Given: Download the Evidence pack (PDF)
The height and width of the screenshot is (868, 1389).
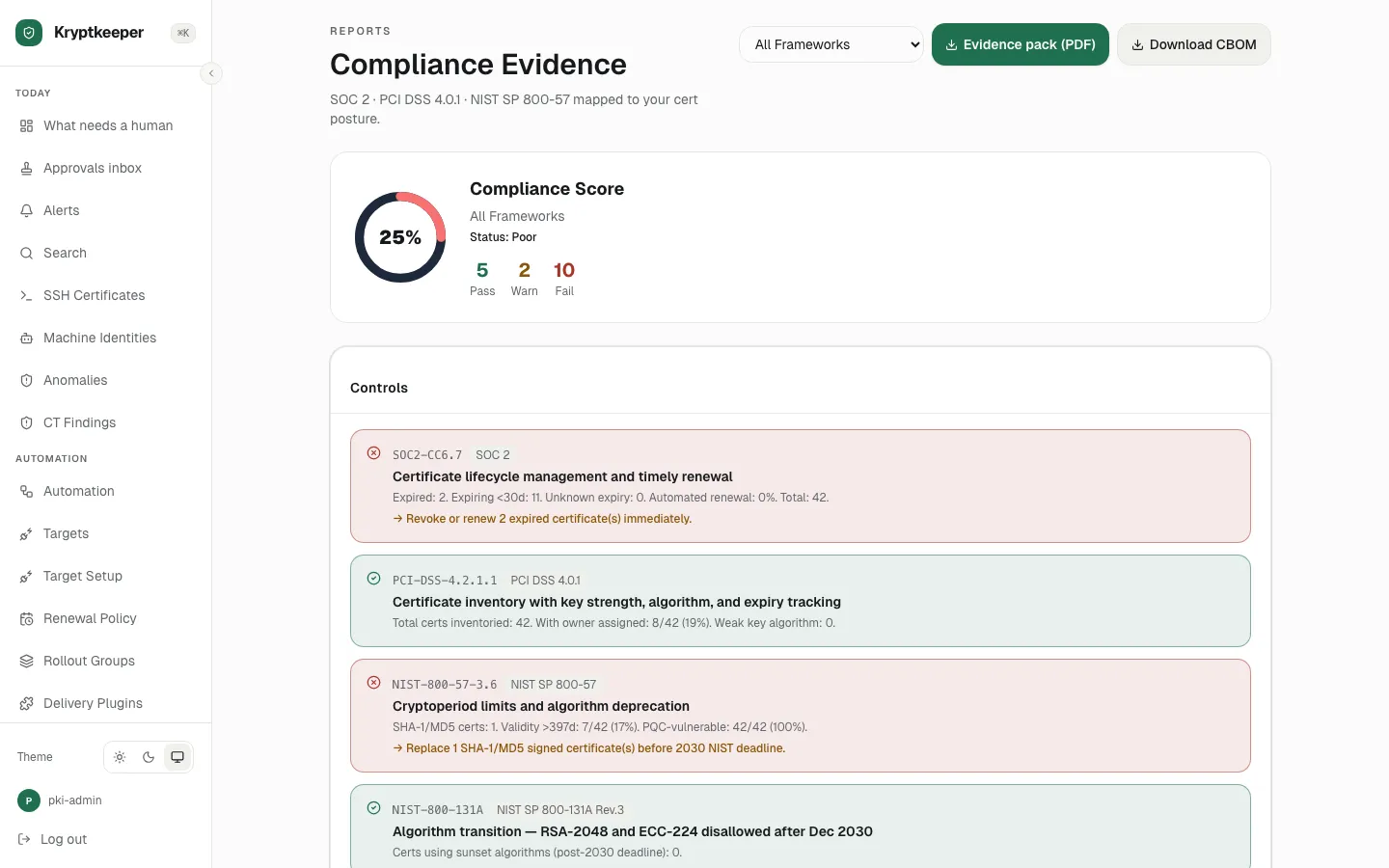Looking at the screenshot, I should pyautogui.click(x=1021, y=44).
